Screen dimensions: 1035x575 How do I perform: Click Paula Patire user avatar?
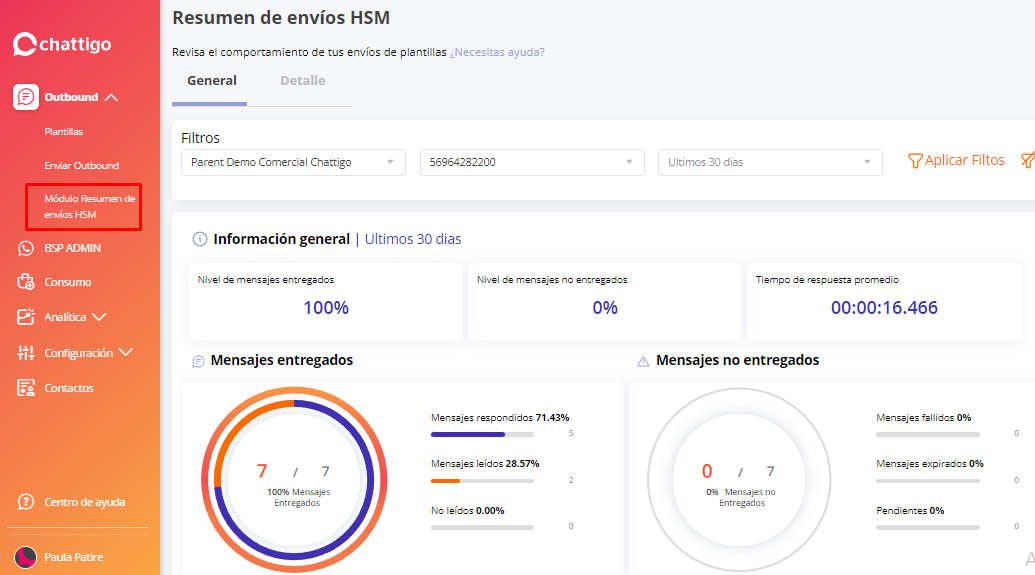[25, 557]
